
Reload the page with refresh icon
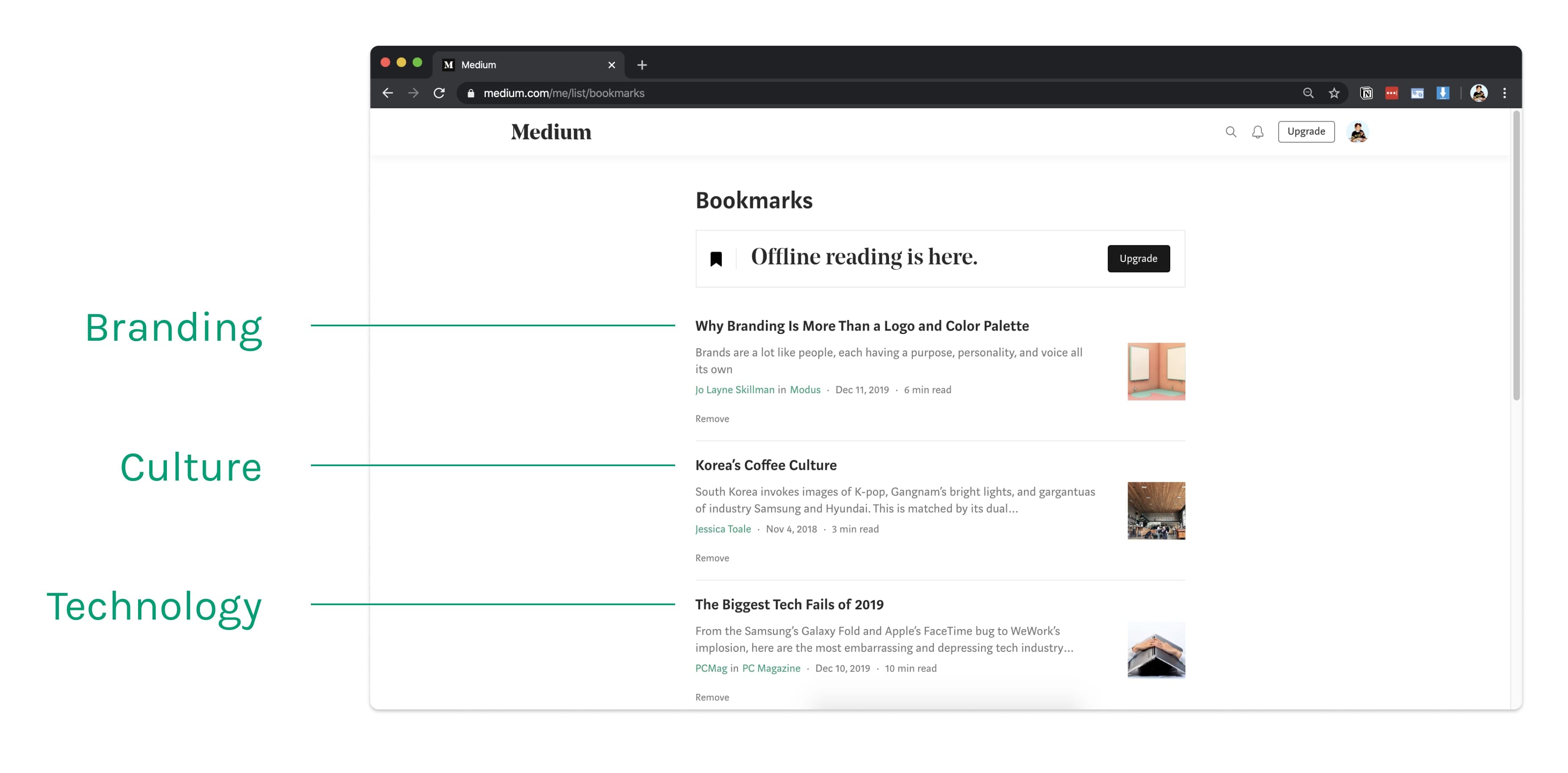439,93
